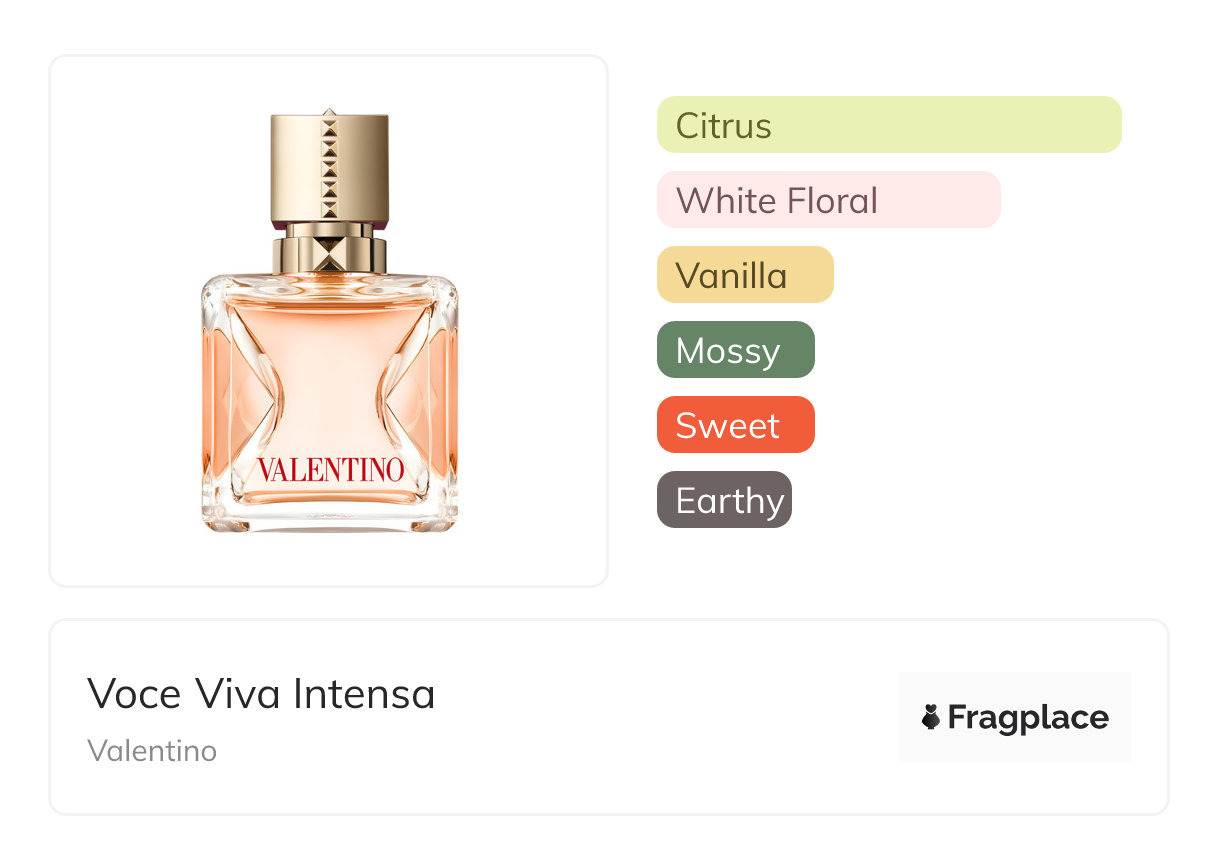The image size is (1218, 864).
Task: Open the Fragplace wordmark link
Action: pyautogui.click(x=1027, y=718)
